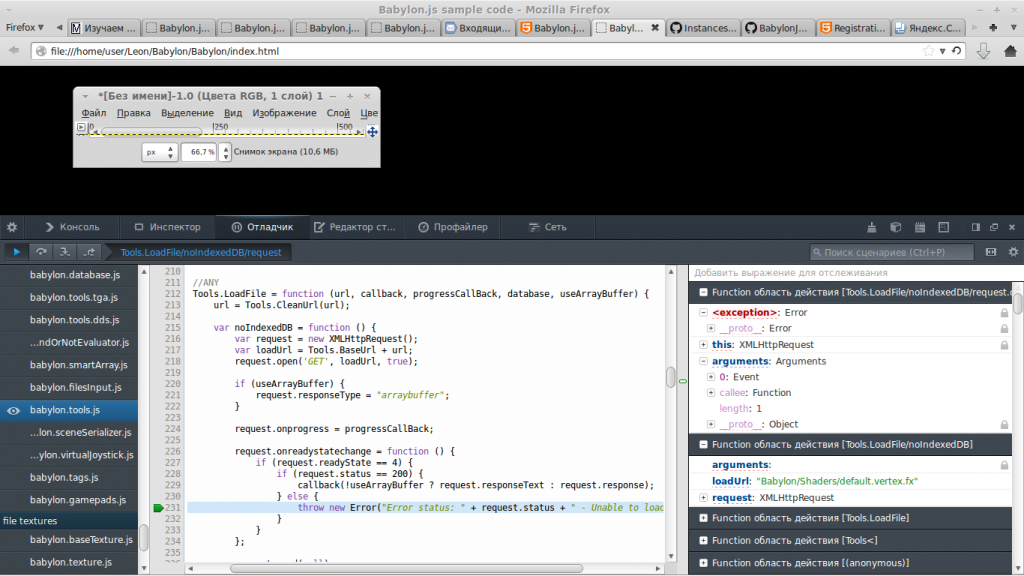Select babylon.texture.js source file
Viewport: 1024px width, 576px height.
point(71,562)
